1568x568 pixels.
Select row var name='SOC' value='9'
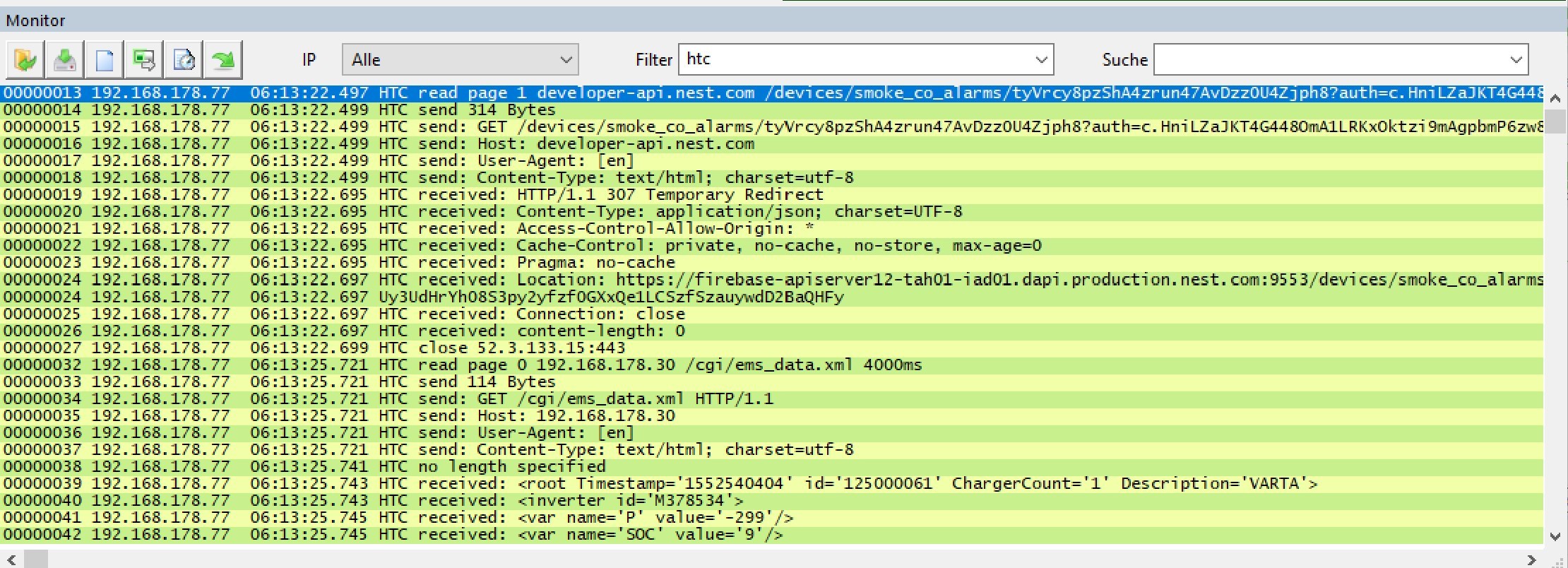pyautogui.click(x=772, y=535)
